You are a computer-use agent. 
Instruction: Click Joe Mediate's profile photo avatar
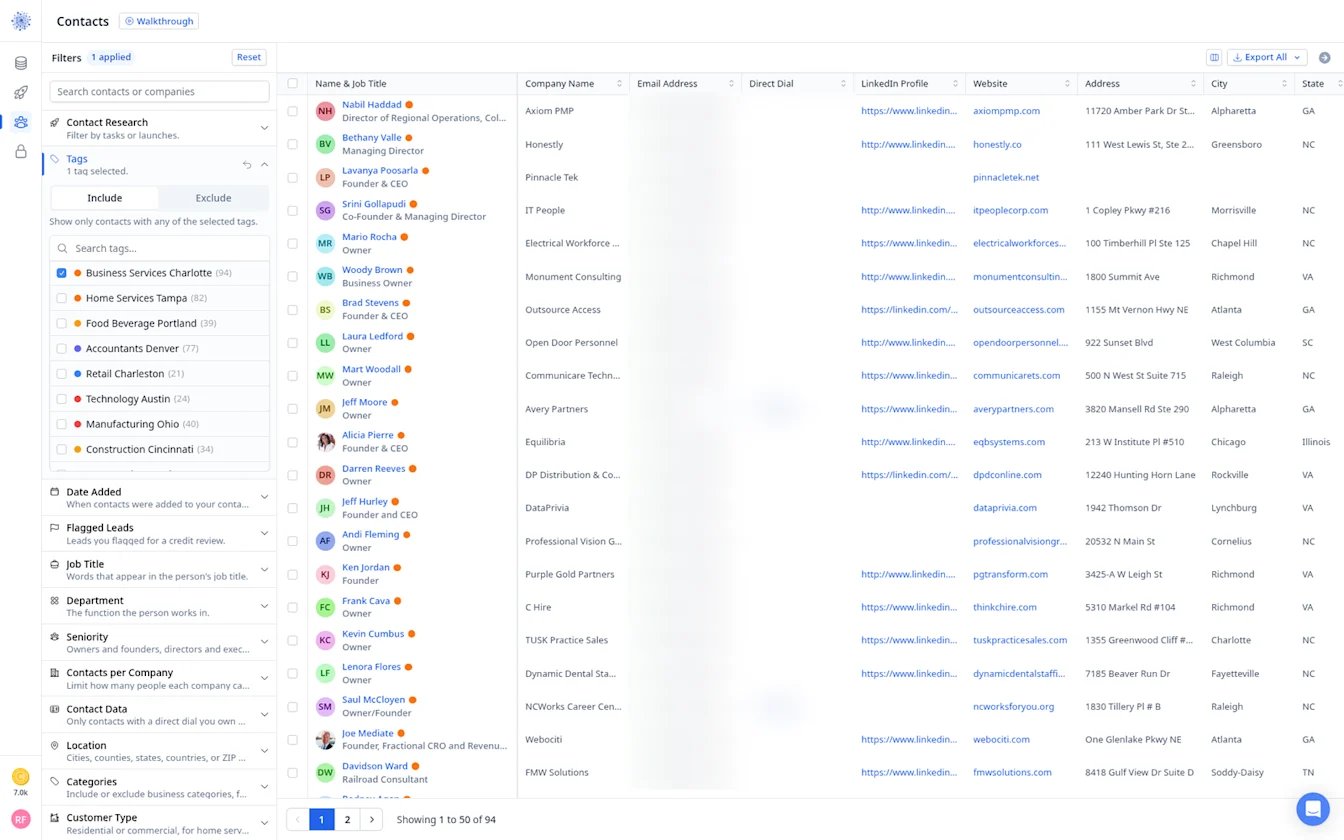point(325,740)
